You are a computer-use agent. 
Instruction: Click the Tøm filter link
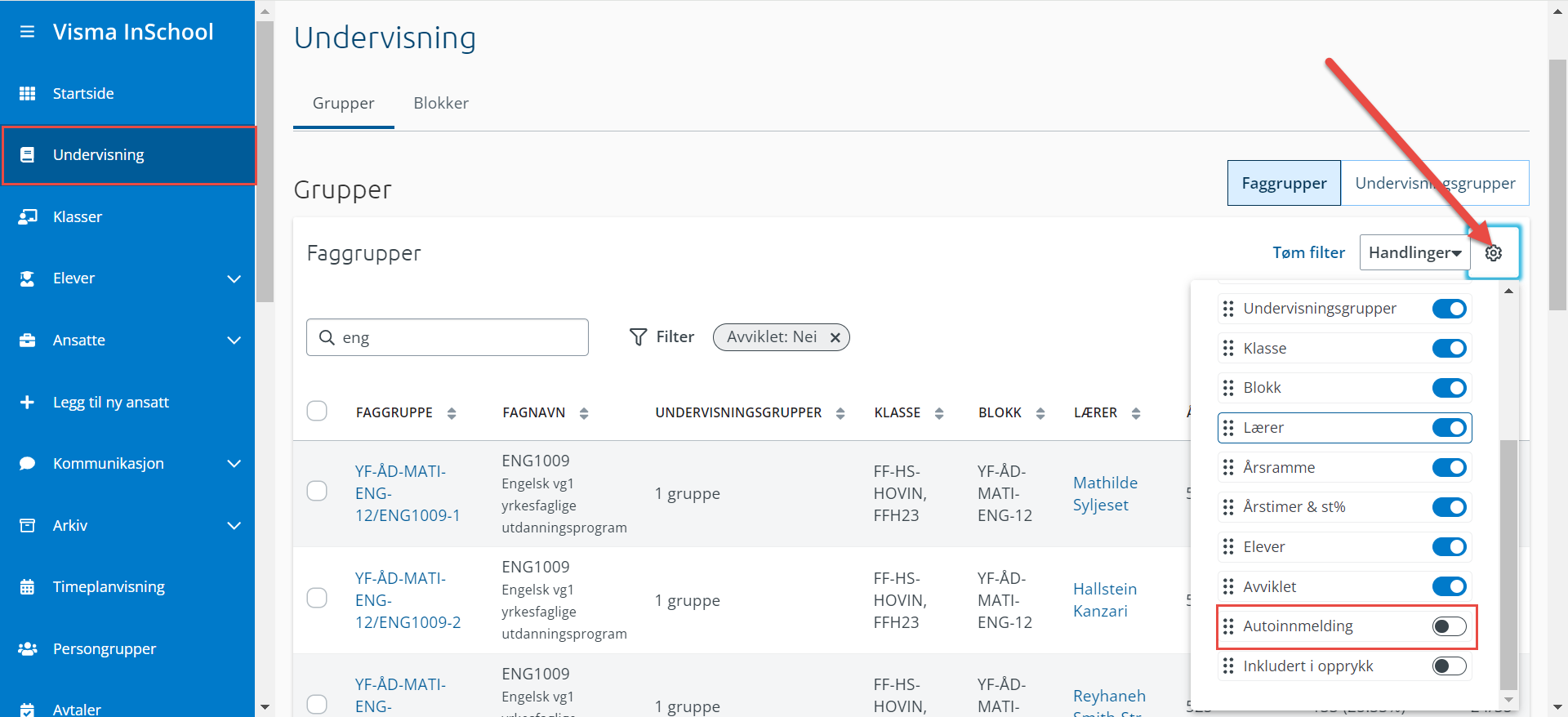1307,253
